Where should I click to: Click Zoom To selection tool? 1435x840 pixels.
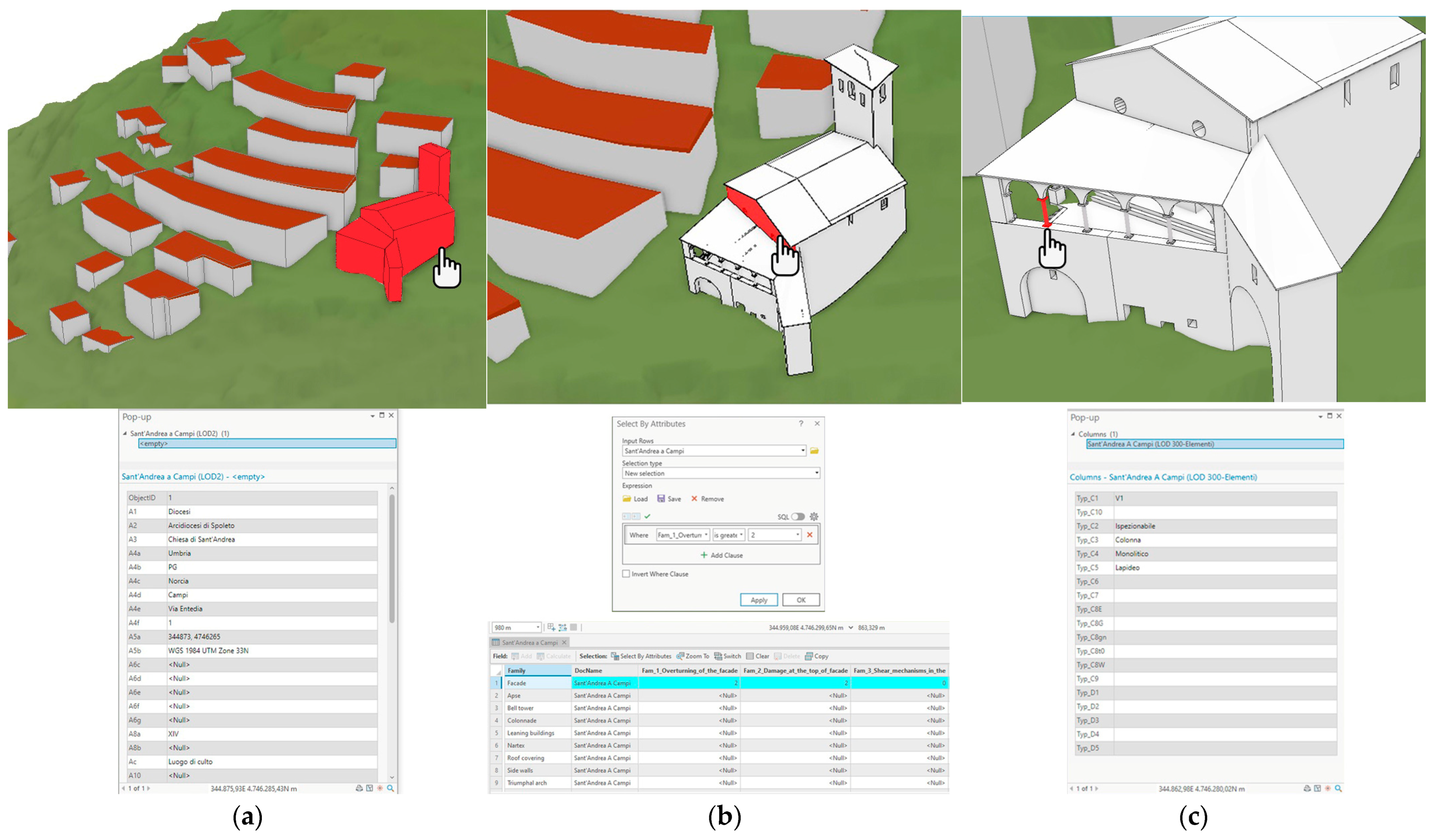[693, 656]
